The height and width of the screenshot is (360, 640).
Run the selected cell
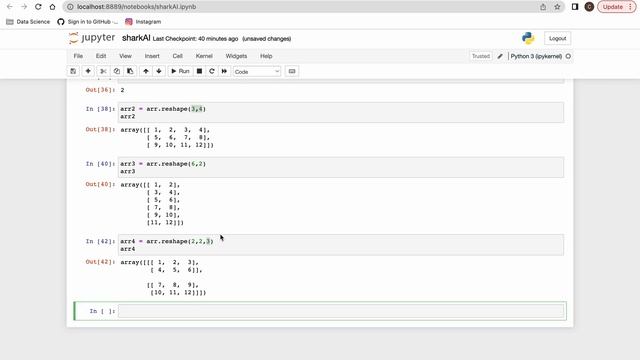(x=180, y=71)
